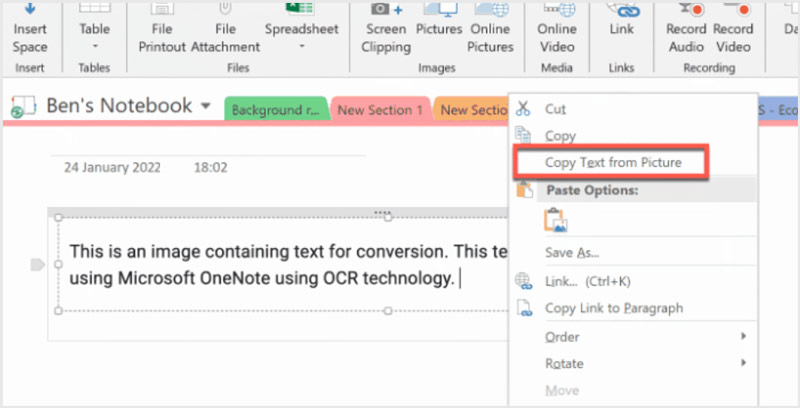Image resolution: width=800 pixels, height=408 pixels.
Task: Select Cut in the context menu
Action: point(555,109)
